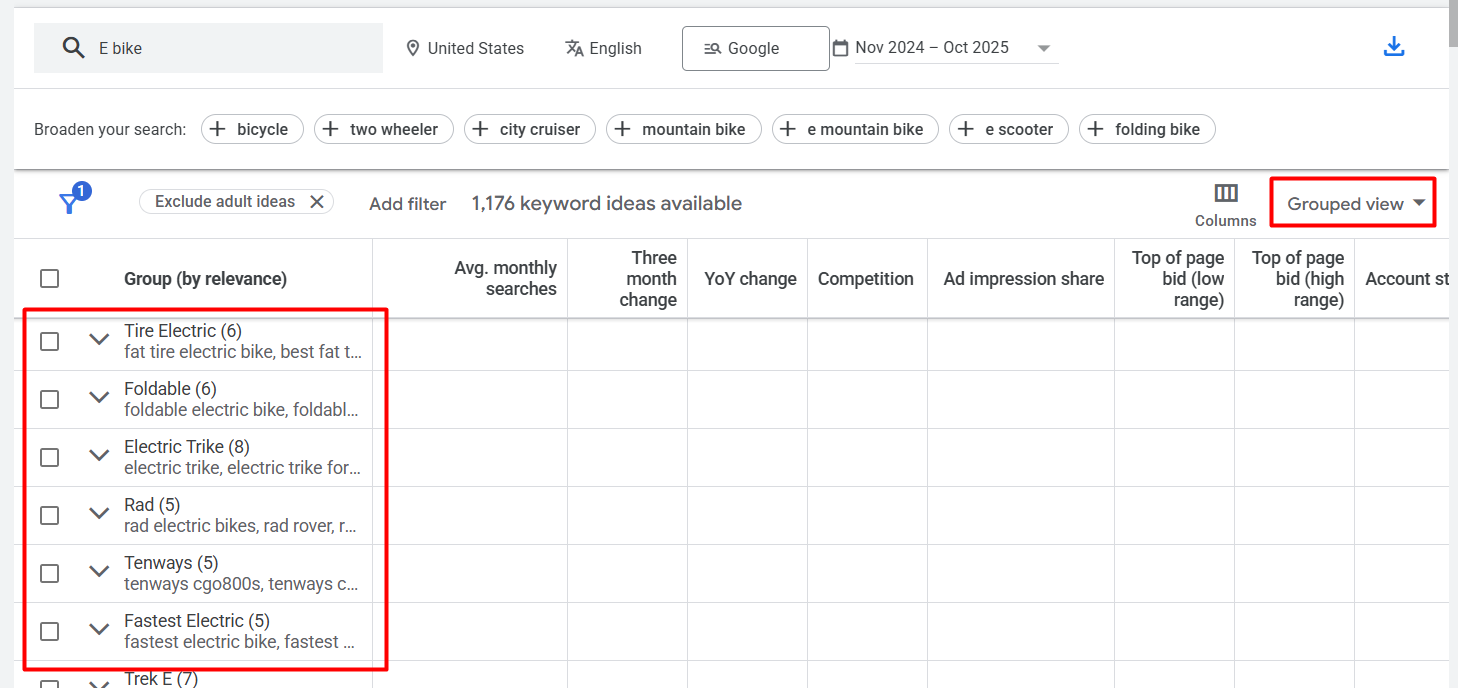1458x688 pixels.
Task: Add mountain bike to broaden search
Action: coord(683,129)
